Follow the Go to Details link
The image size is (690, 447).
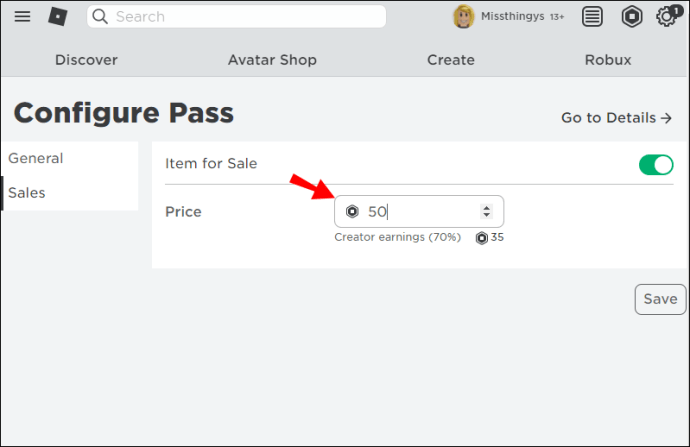(617, 118)
